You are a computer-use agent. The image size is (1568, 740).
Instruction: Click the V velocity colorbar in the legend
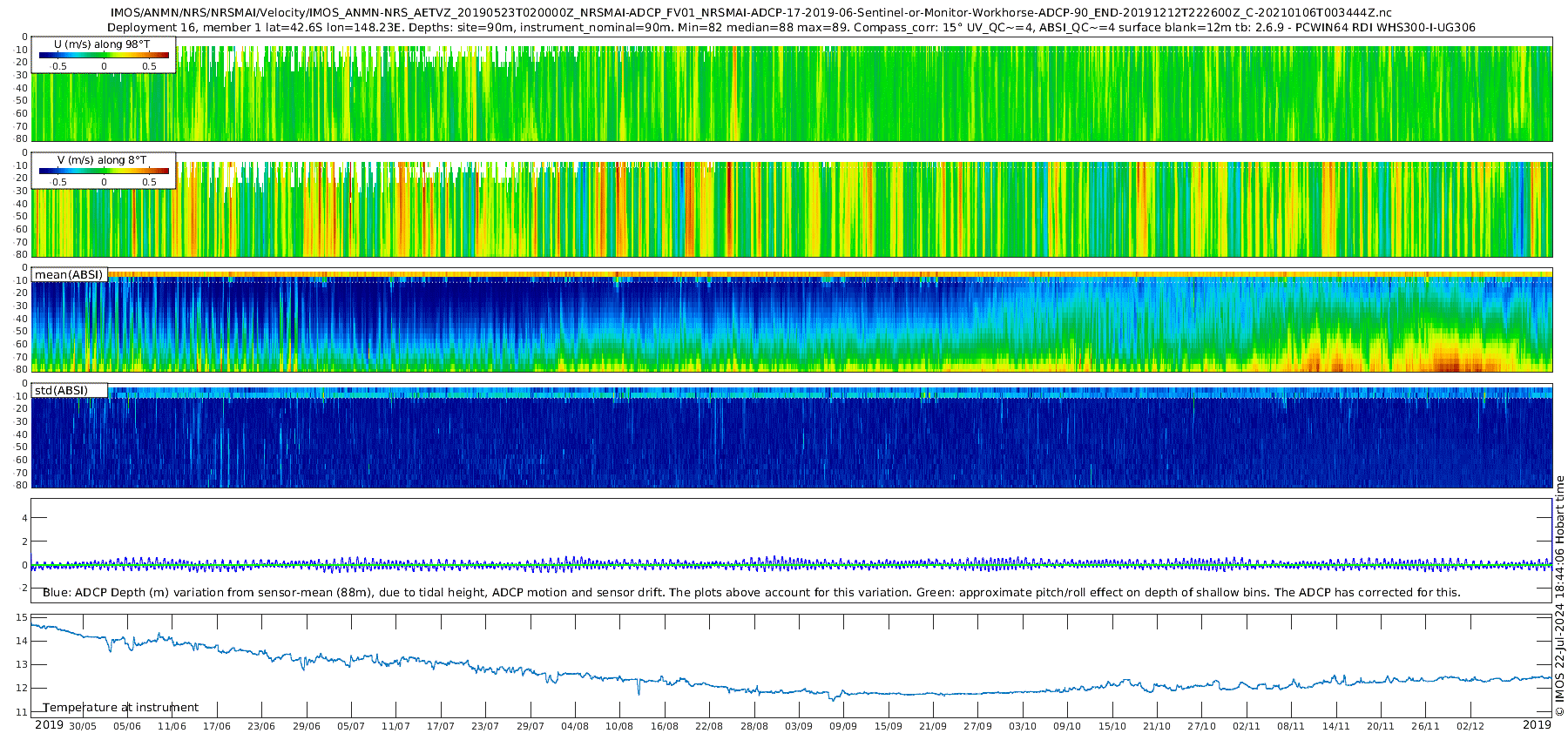click(104, 171)
